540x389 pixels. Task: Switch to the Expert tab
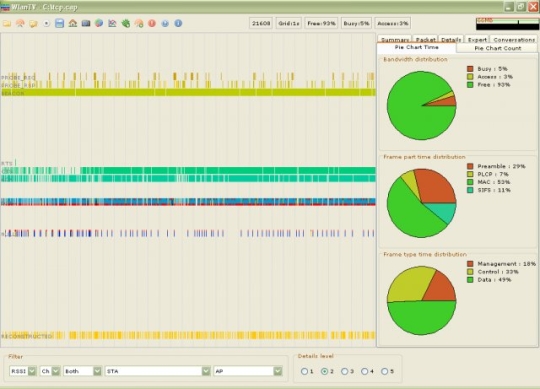(477, 40)
